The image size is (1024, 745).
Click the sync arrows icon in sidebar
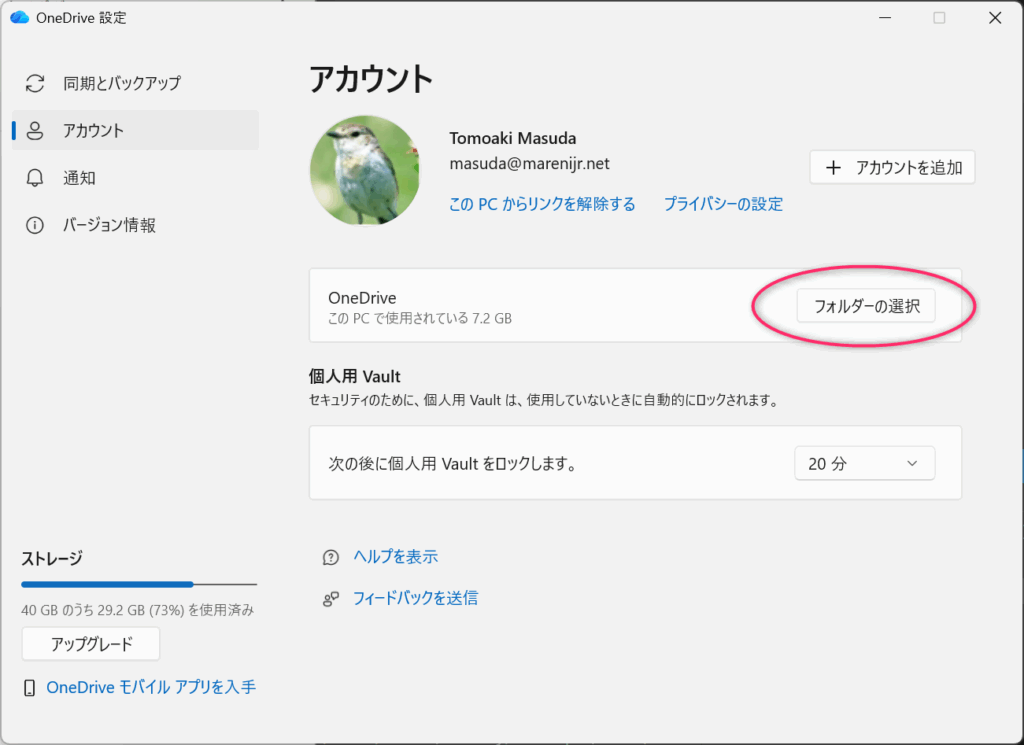pos(35,83)
